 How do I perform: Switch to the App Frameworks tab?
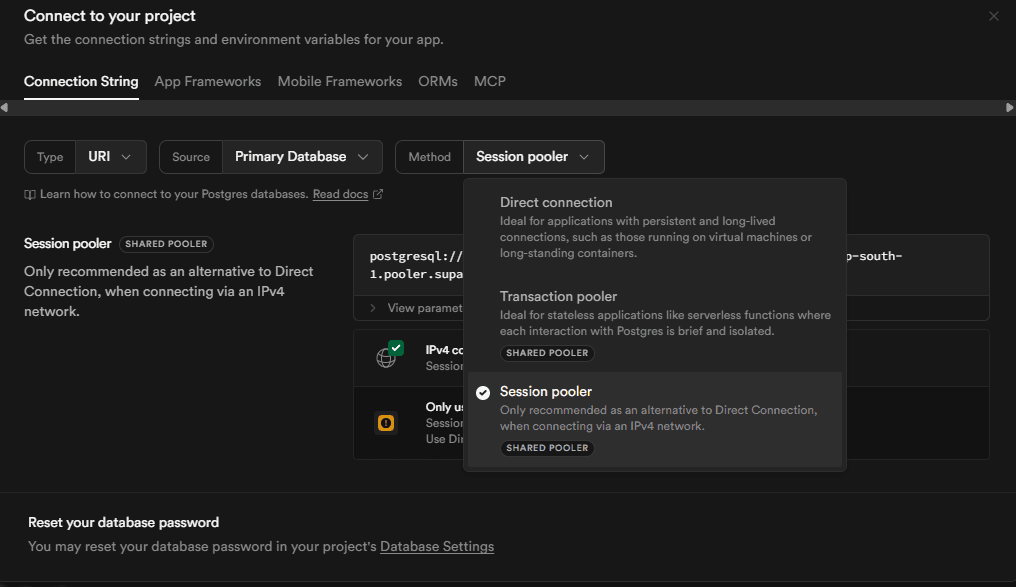(x=207, y=81)
